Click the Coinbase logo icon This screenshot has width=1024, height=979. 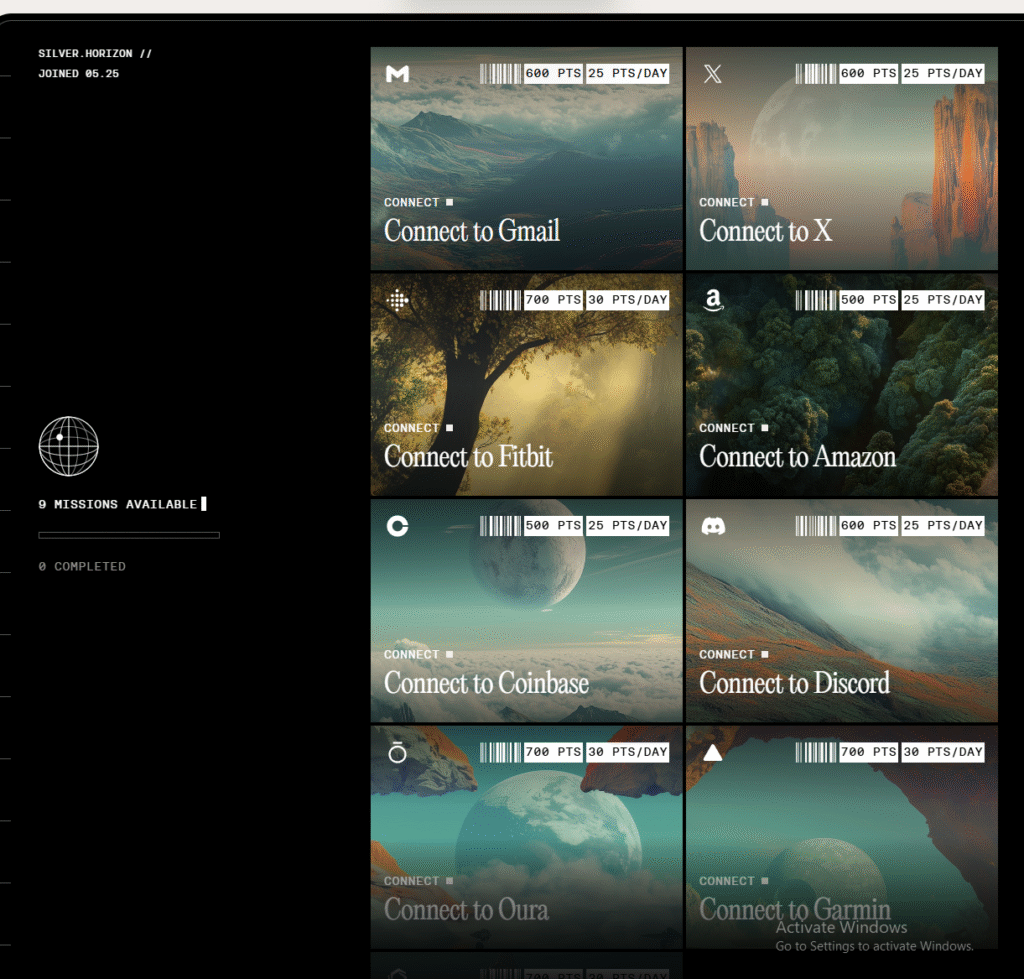397,526
